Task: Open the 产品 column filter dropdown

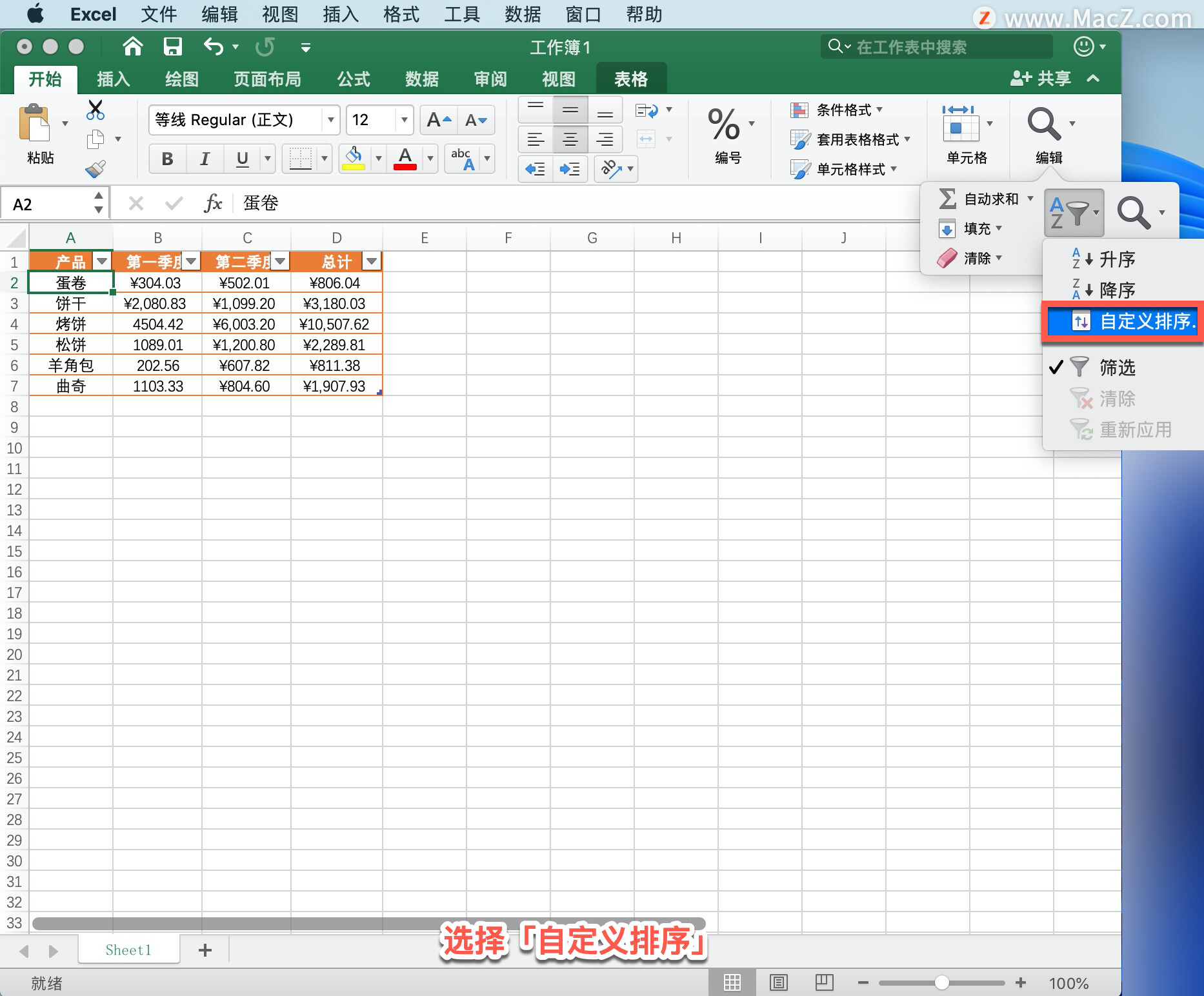Action: pyautogui.click(x=102, y=261)
